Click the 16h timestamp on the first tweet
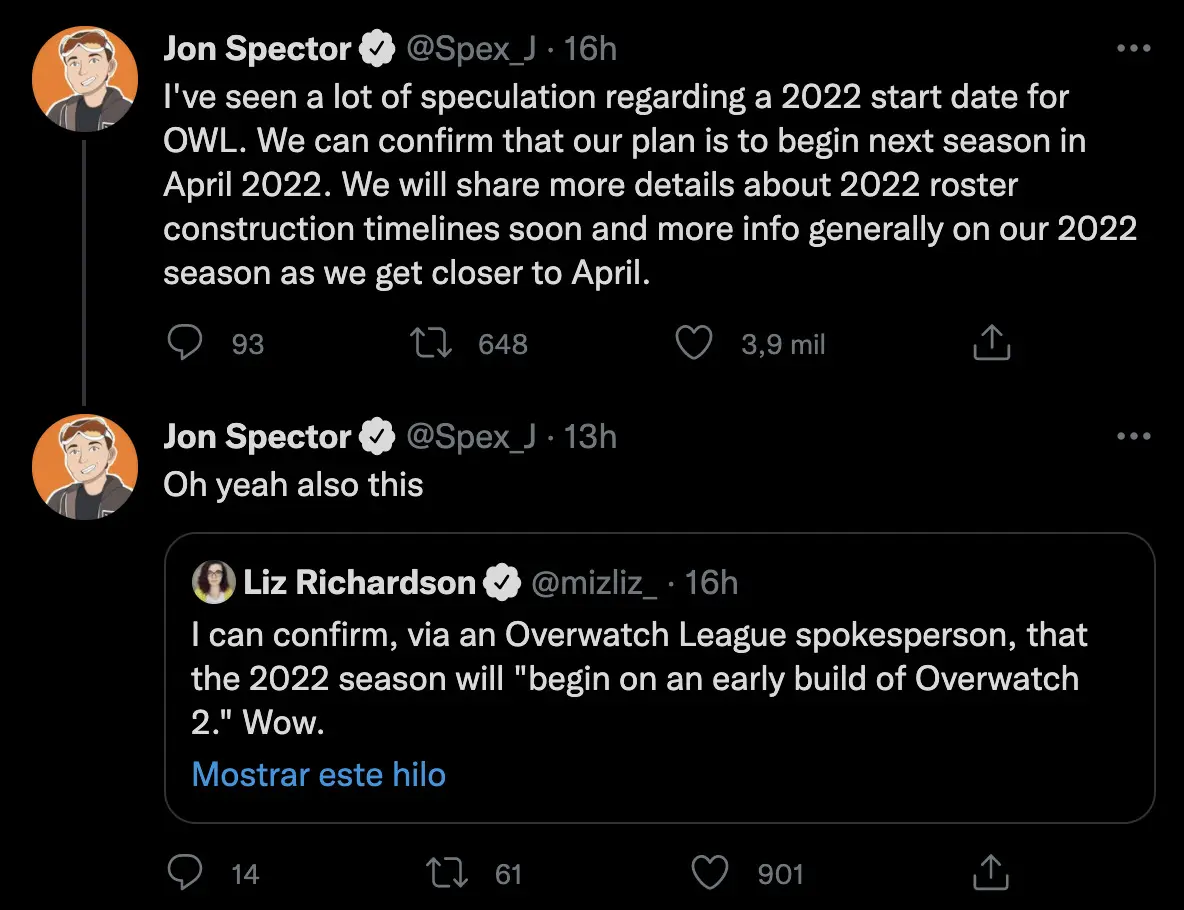This screenshot has height=910, width=1184. 590,49
